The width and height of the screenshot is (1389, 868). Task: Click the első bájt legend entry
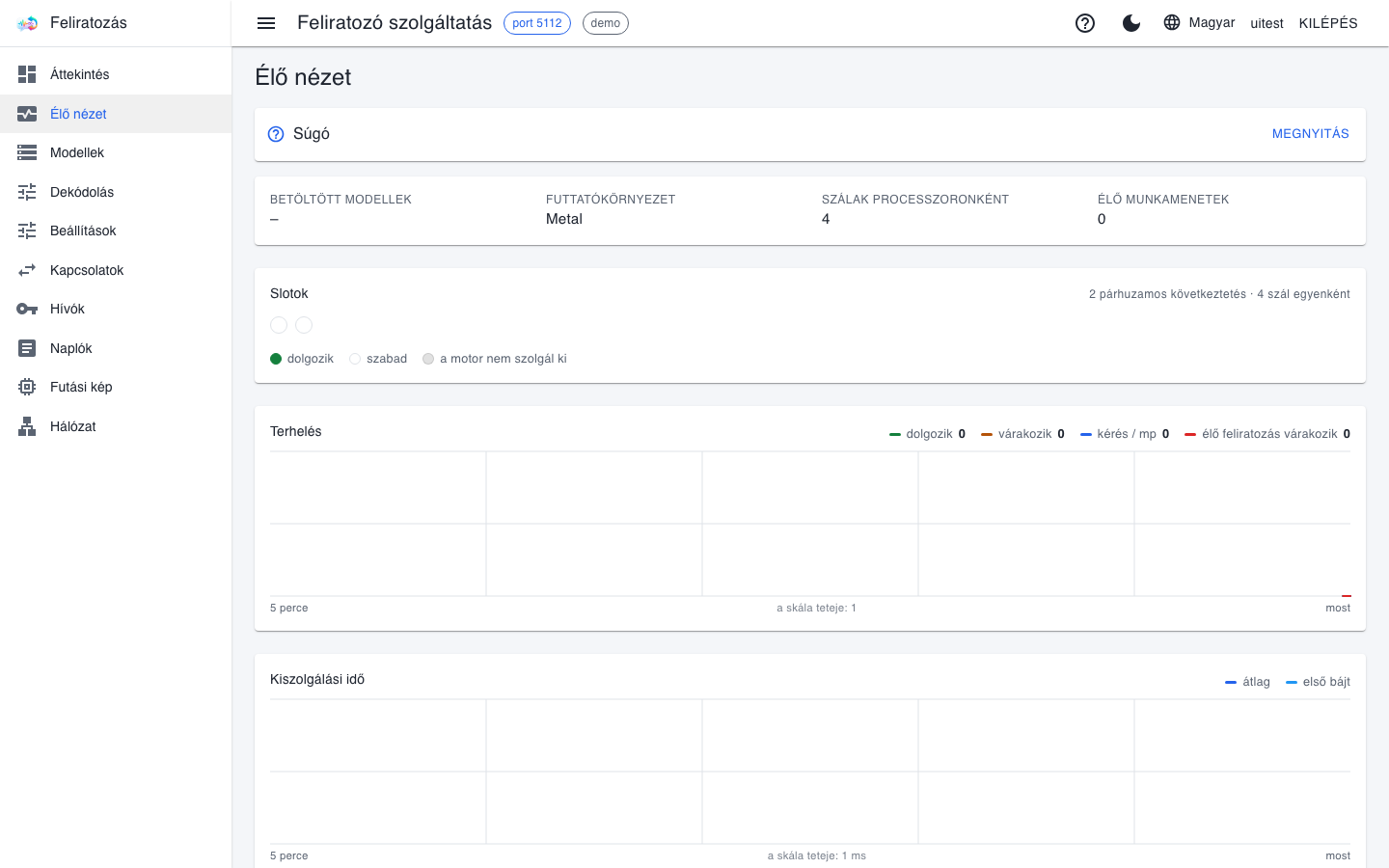tap(1318, 682)
